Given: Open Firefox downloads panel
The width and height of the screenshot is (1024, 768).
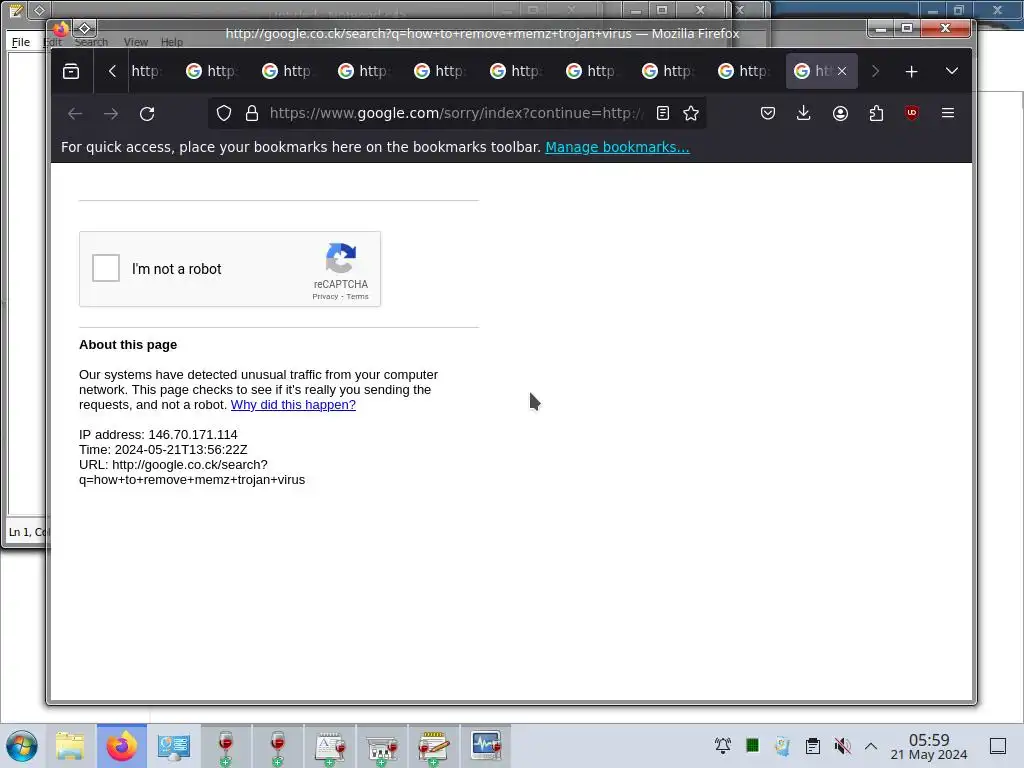Looking at the screenshot, I should point(804,114).
